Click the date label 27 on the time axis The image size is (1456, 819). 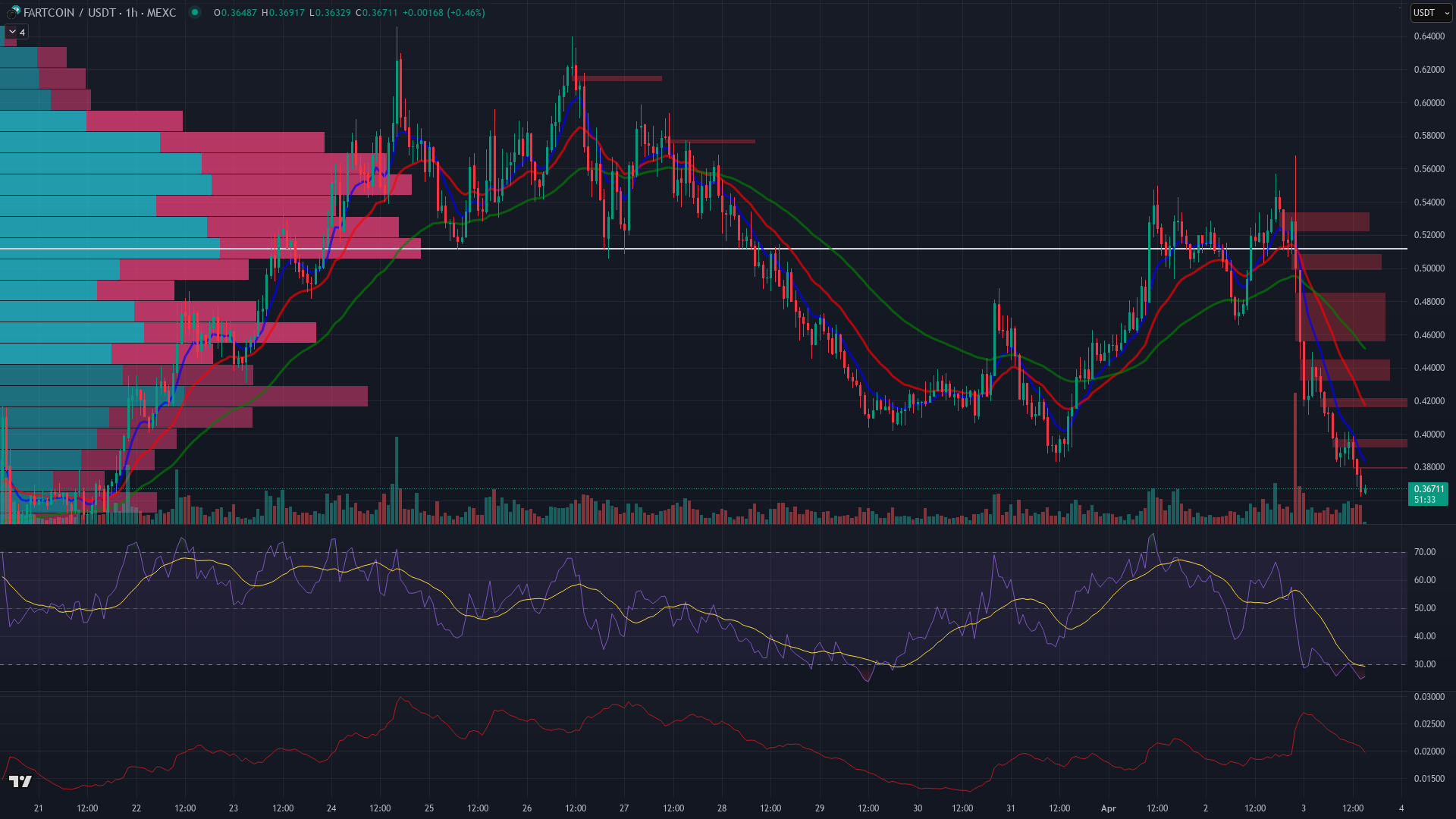tap(624, 808)
